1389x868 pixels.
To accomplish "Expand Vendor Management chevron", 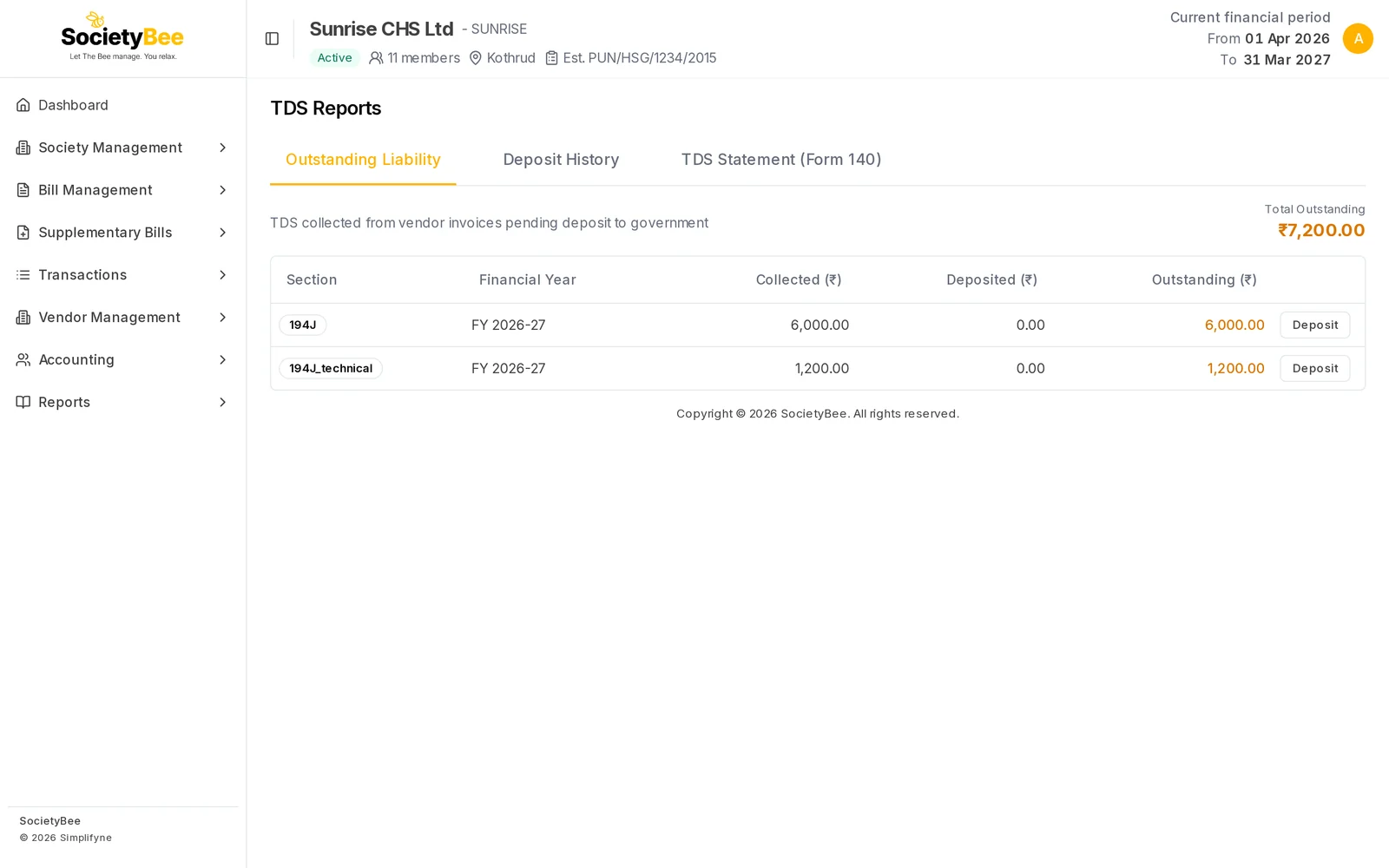I will (223, 318).
